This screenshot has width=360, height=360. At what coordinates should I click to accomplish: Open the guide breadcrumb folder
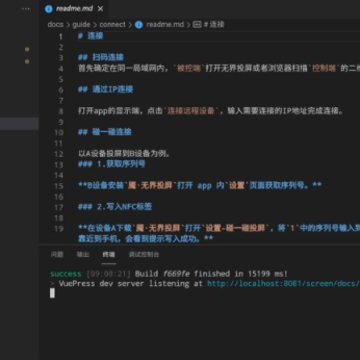[81, 25]
